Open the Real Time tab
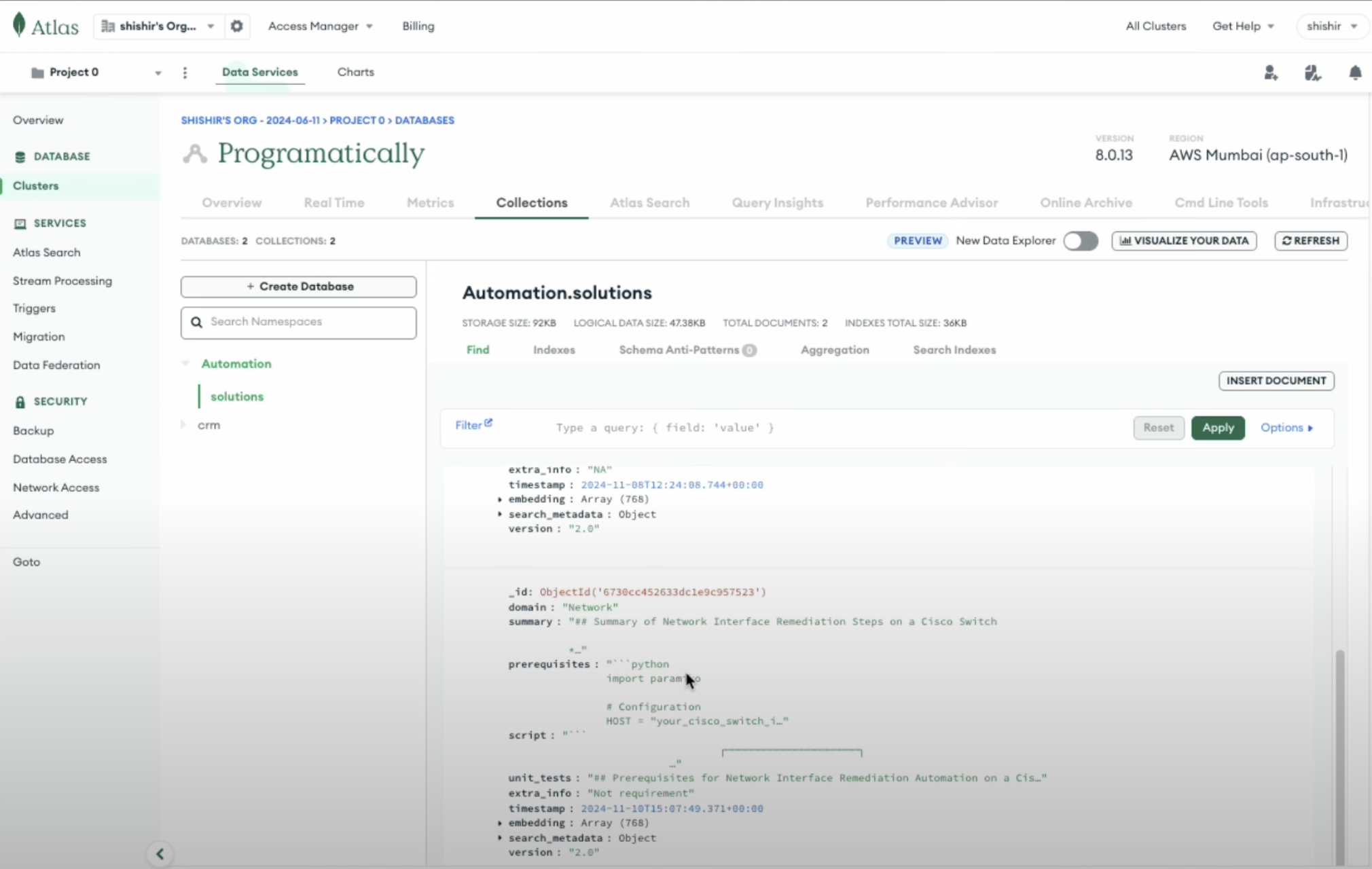Image resolution: width=1372 pixels, height=869 pixels. [x=333, y=203]
